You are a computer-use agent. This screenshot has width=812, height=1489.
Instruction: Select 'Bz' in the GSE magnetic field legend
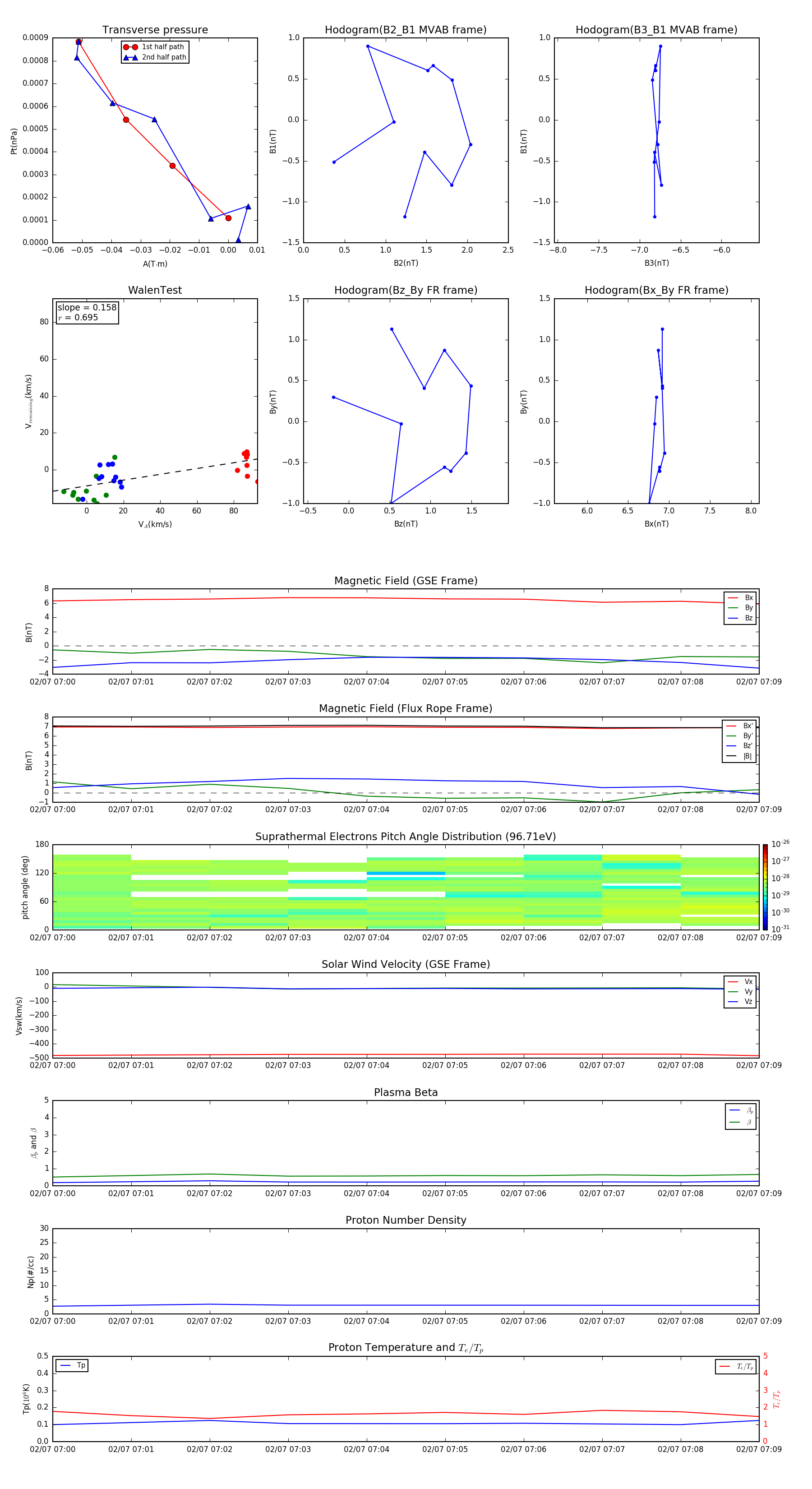click(740, 618)
